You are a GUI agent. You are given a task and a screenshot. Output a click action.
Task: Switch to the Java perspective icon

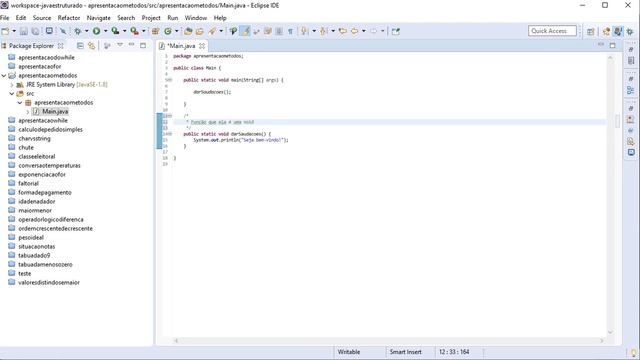pyautogui.click(x=618, y=31)
